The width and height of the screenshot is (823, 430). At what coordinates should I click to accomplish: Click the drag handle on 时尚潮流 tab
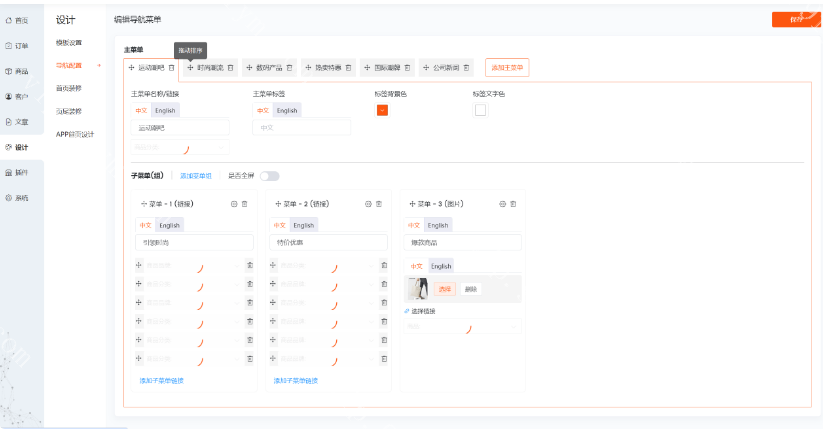point(190,68)
